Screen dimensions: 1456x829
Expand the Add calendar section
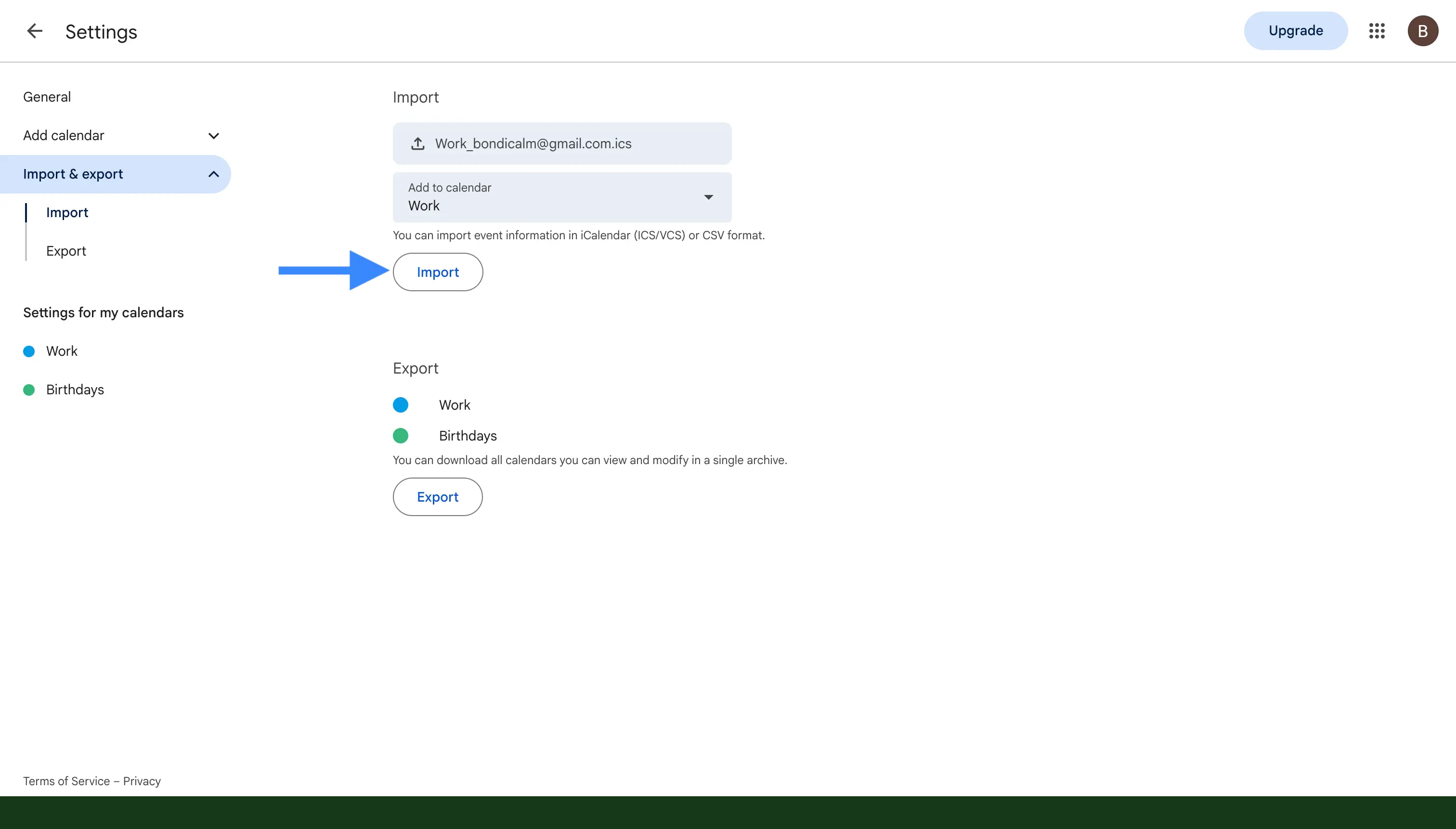pos(213,135)
